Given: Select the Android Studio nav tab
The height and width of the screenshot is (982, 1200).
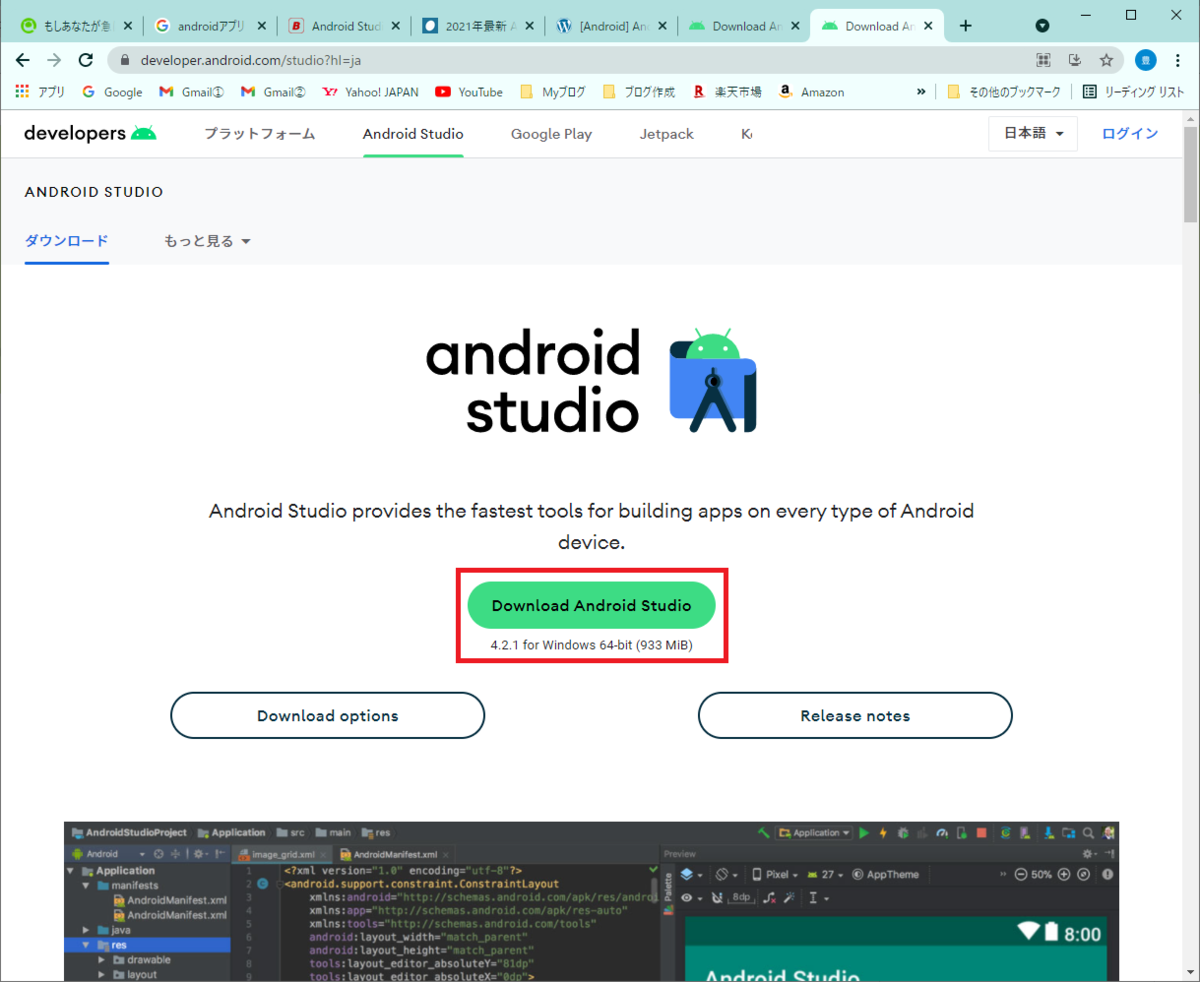Looking at the screenshot, I should (x=413, y=134).
